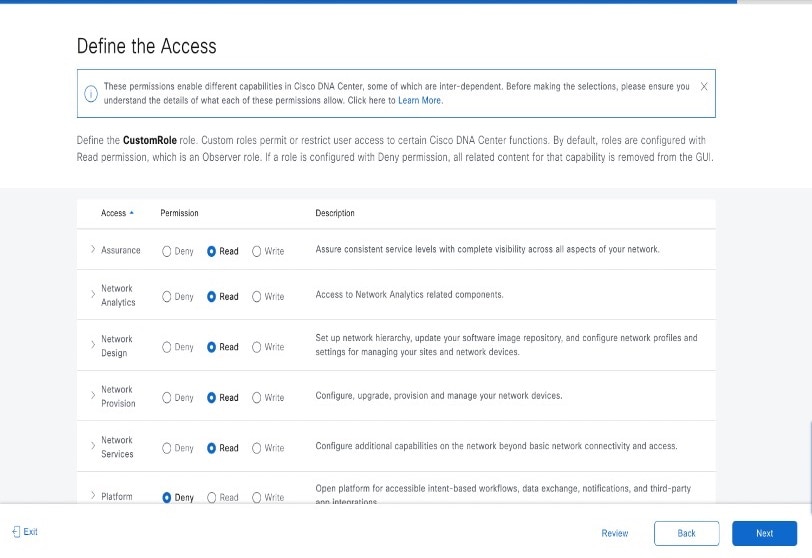Expand the Assurance row
The height and width of the screenshot is (558, 812).
(x=93, y=249)
